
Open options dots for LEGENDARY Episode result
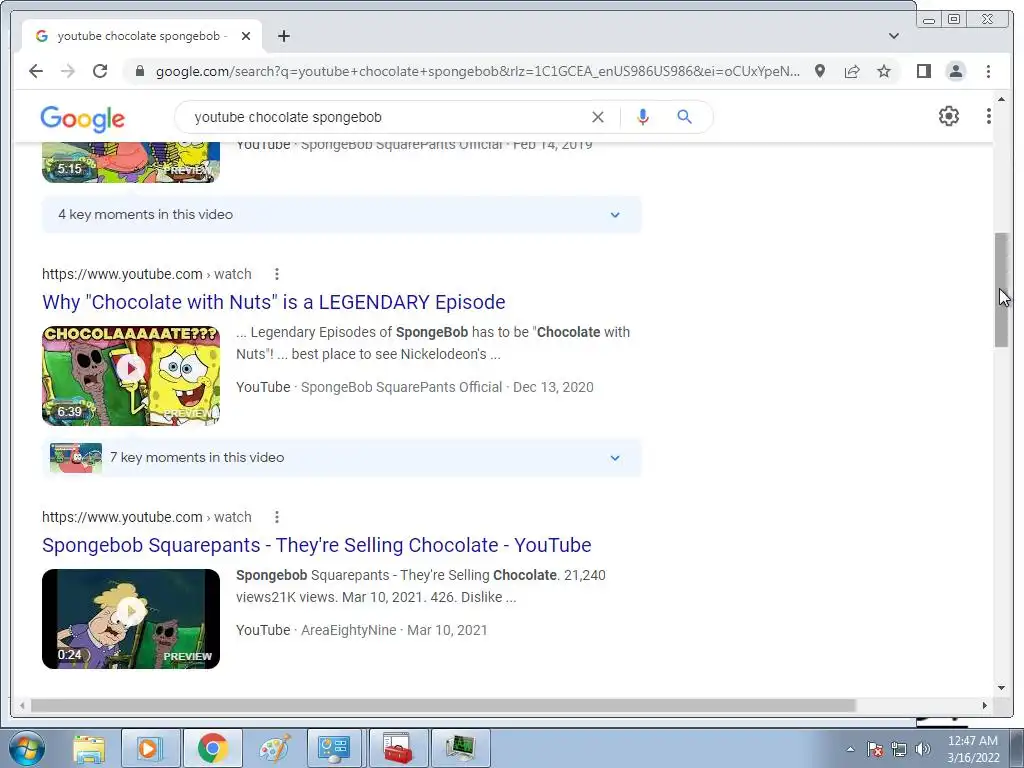pyautogui.click(x=277, y=274)
